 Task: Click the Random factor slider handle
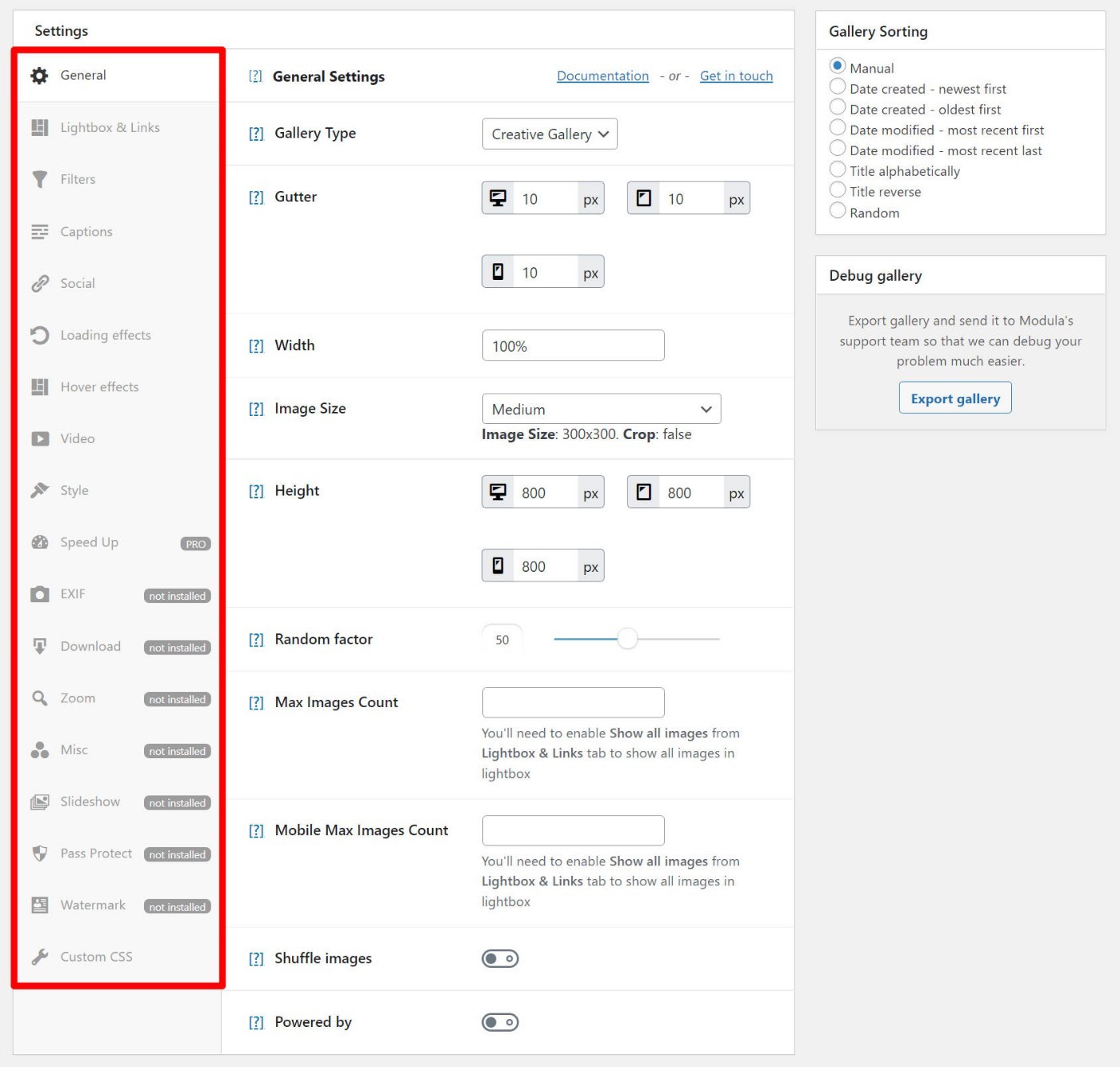pos(628,638)
